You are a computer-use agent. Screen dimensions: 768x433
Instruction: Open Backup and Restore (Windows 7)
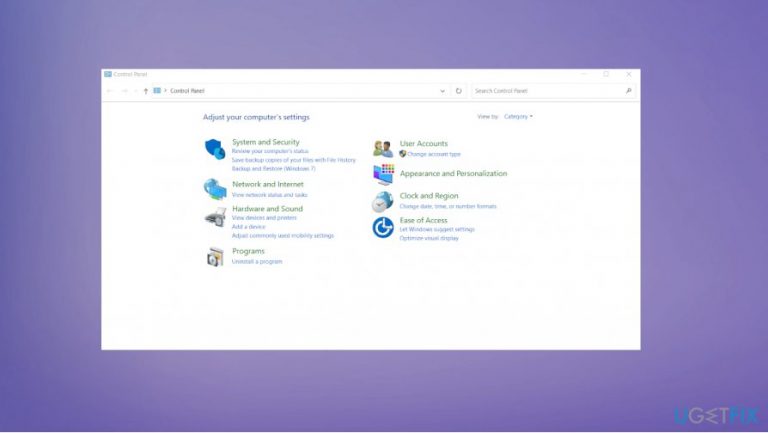273,168
